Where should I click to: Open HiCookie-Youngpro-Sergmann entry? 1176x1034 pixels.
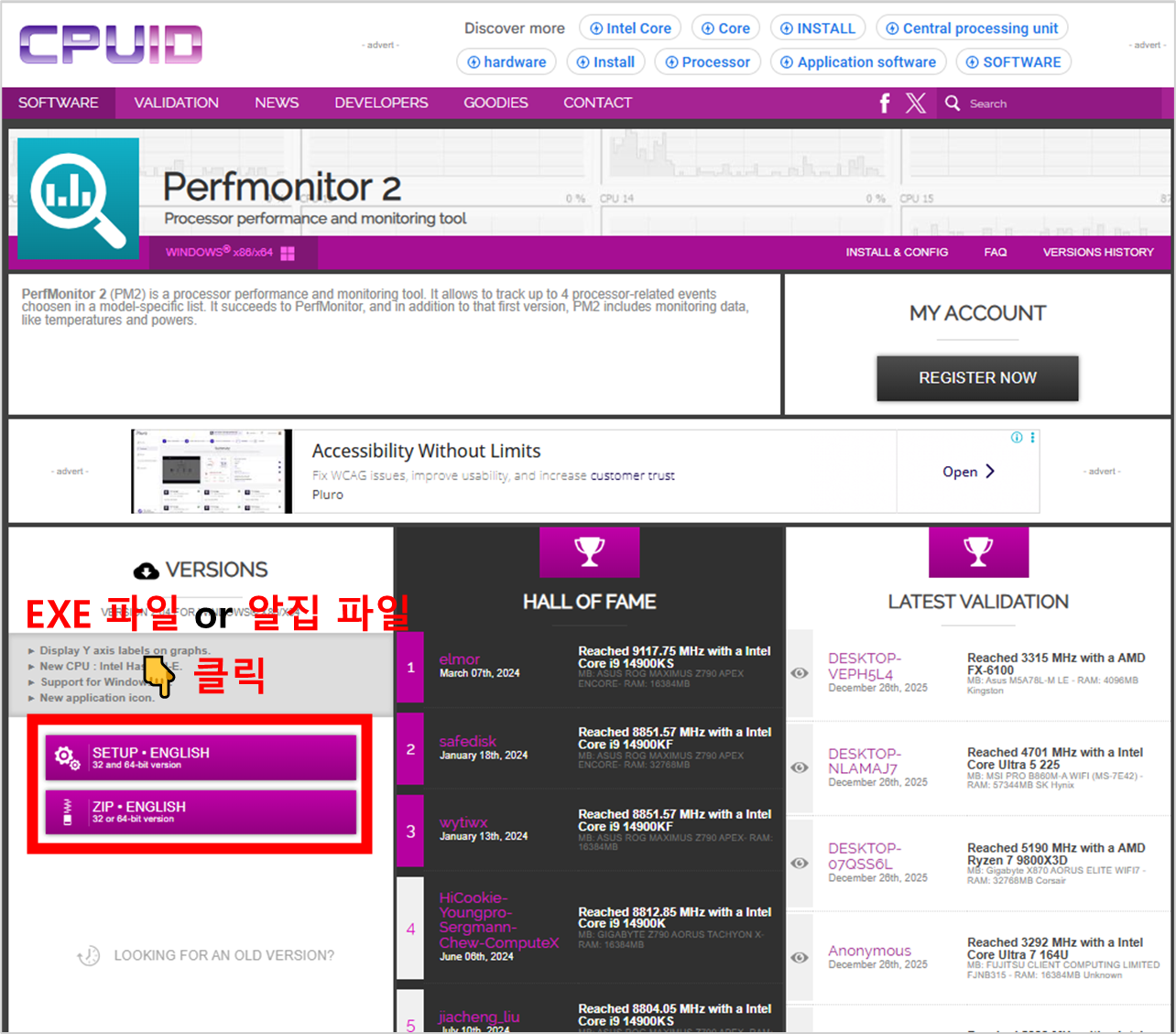499,920
